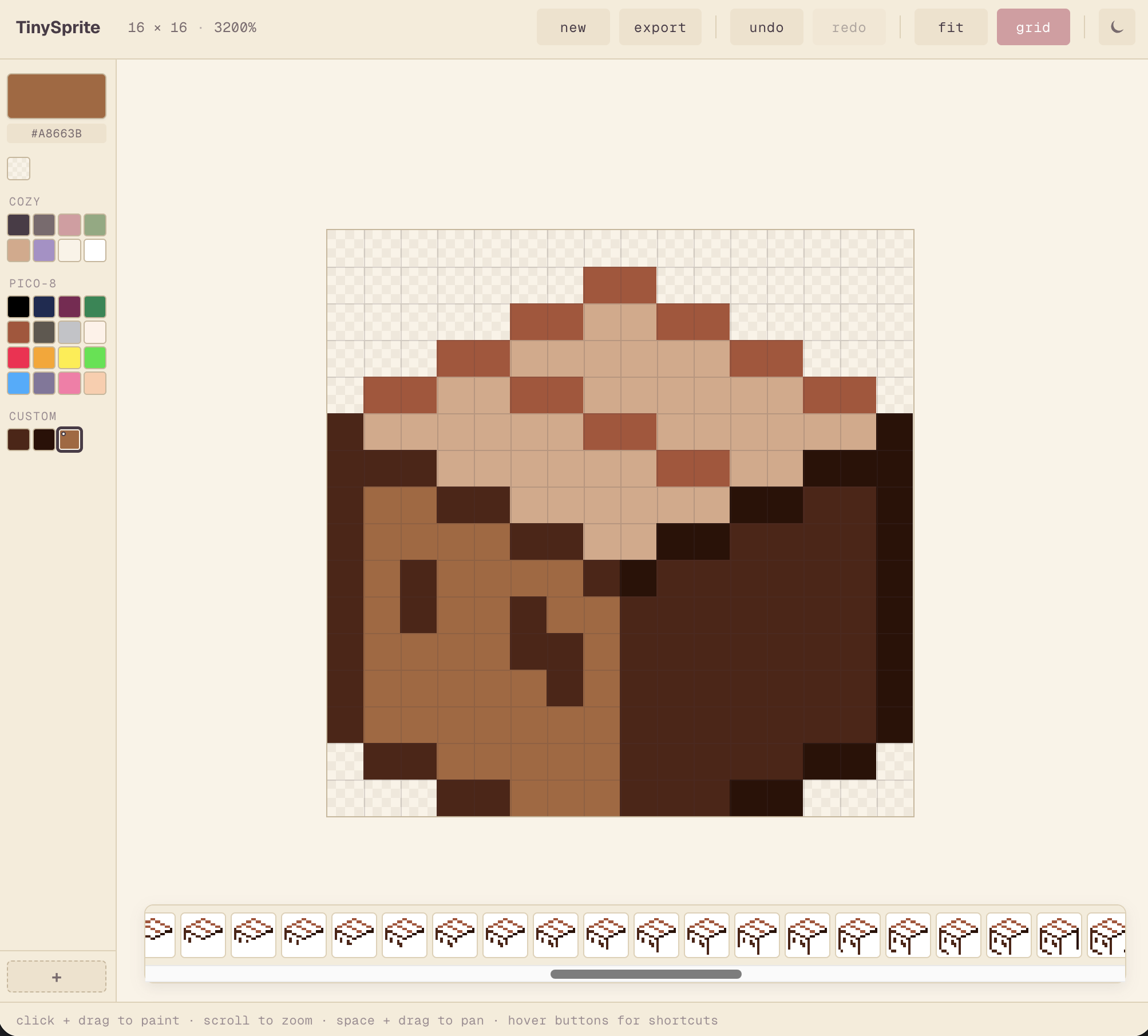The height and width of the screenshot is (1036, 1148).
Task: Pick the warm gray COZY swatch
Action: [x=44, y=225]
